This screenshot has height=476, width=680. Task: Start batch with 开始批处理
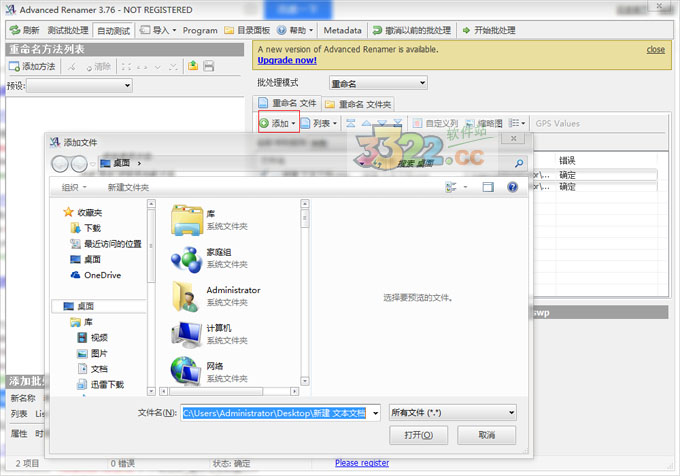point(489,30)
